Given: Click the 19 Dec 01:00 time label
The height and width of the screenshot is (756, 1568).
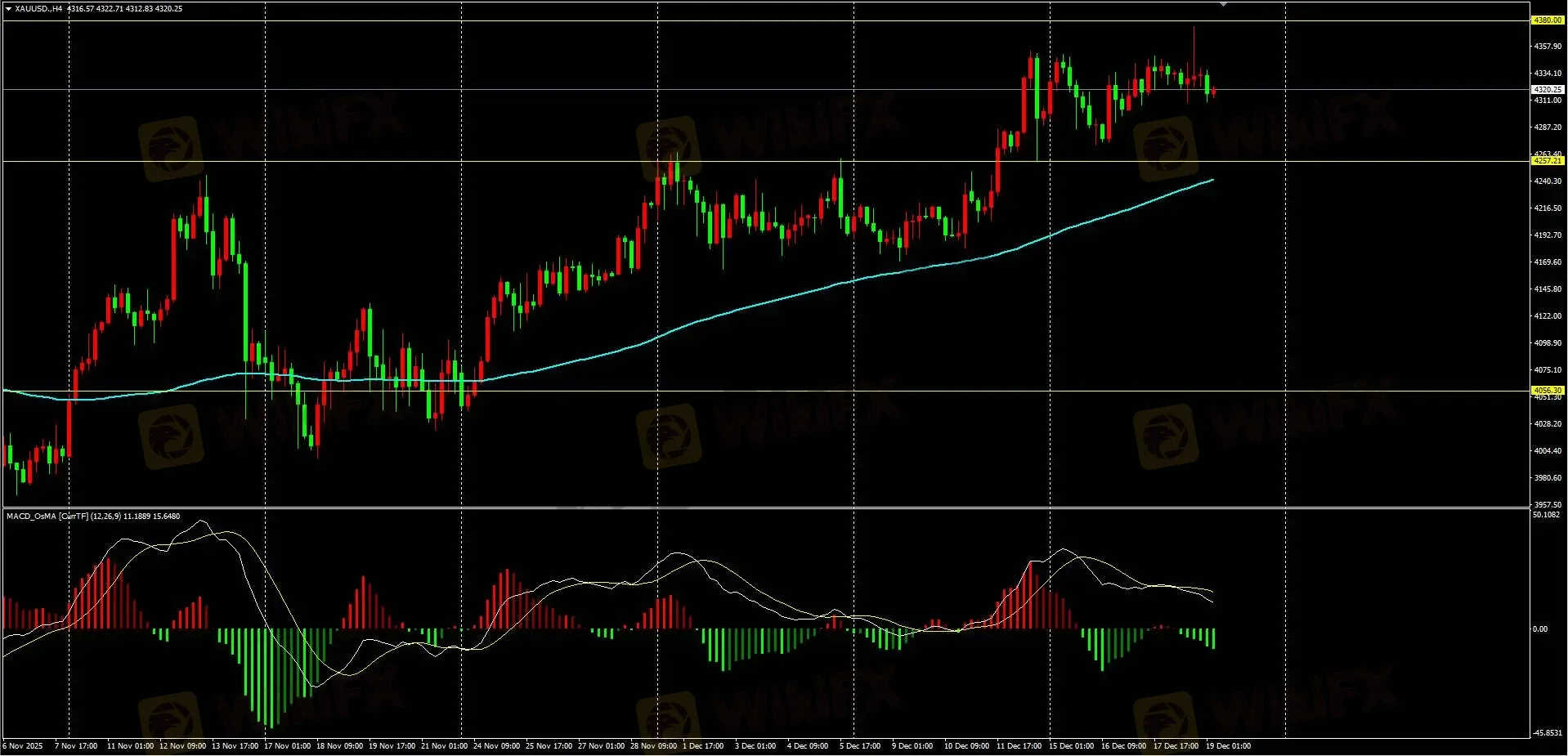Looking at the screenshot, I should (x=1229, y=746).
